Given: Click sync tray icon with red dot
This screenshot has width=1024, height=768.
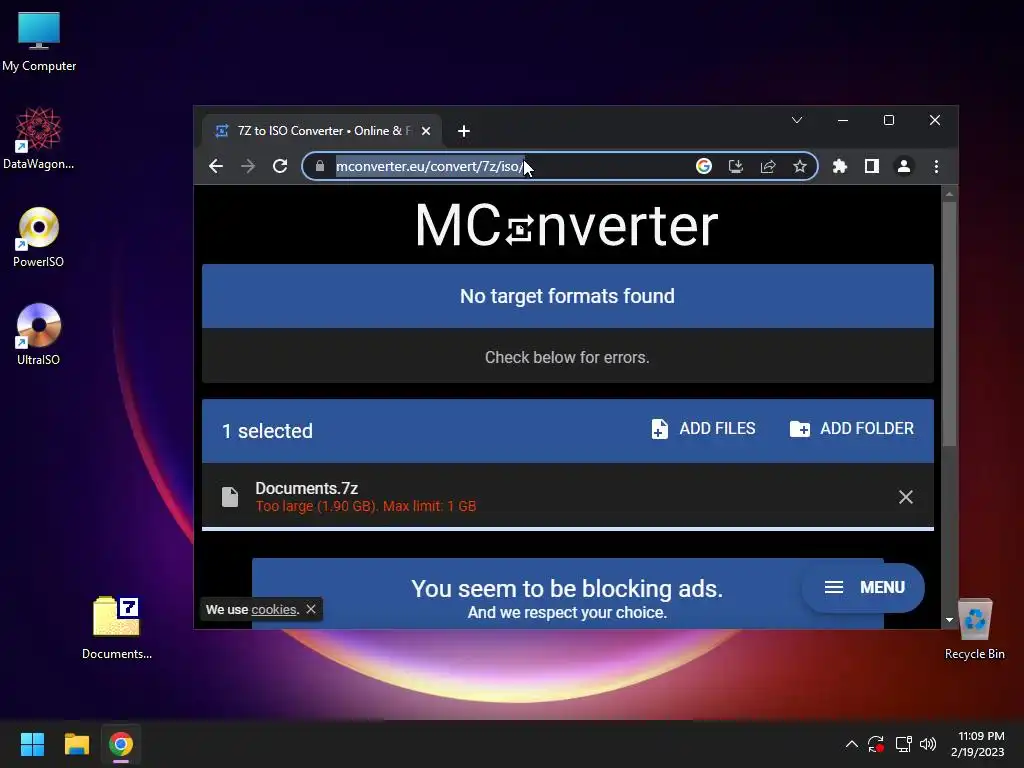Looking at the screenshot, I should pyautogui.click(x=876, y=744).
